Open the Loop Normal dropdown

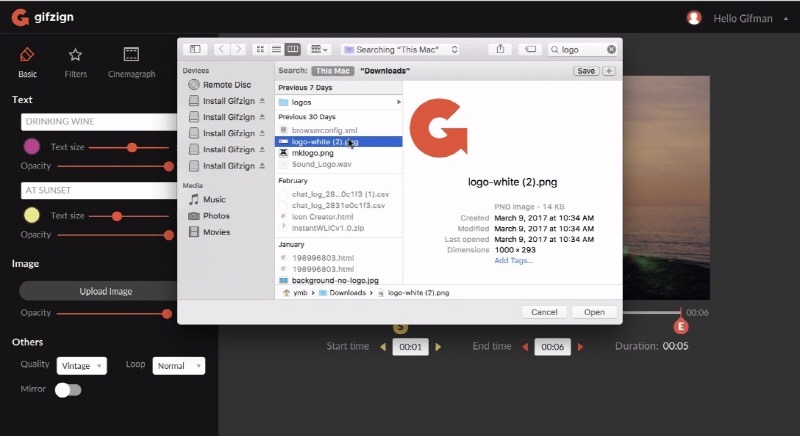(x=179, y=366)
